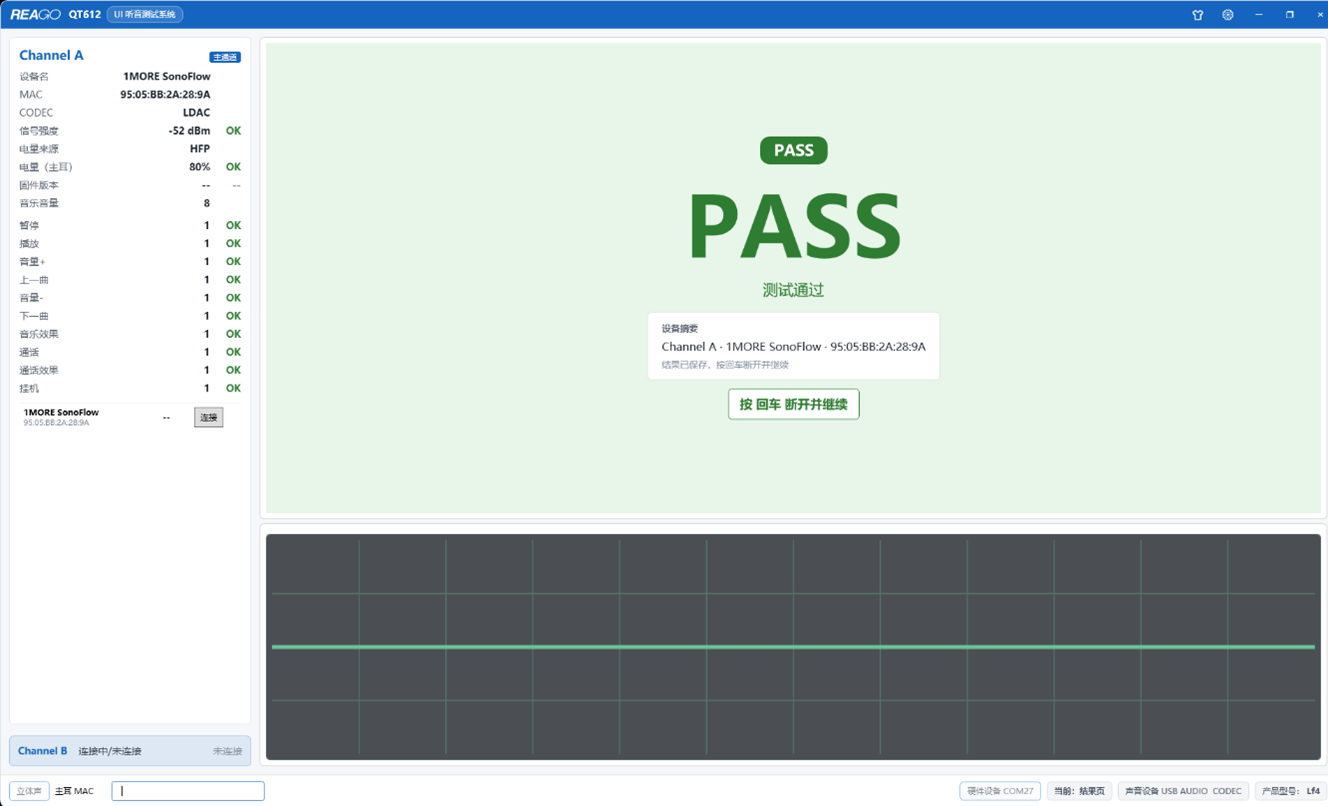Click the 声音设备 USB AUDIO CODEC status

(x=1183, y=791)
